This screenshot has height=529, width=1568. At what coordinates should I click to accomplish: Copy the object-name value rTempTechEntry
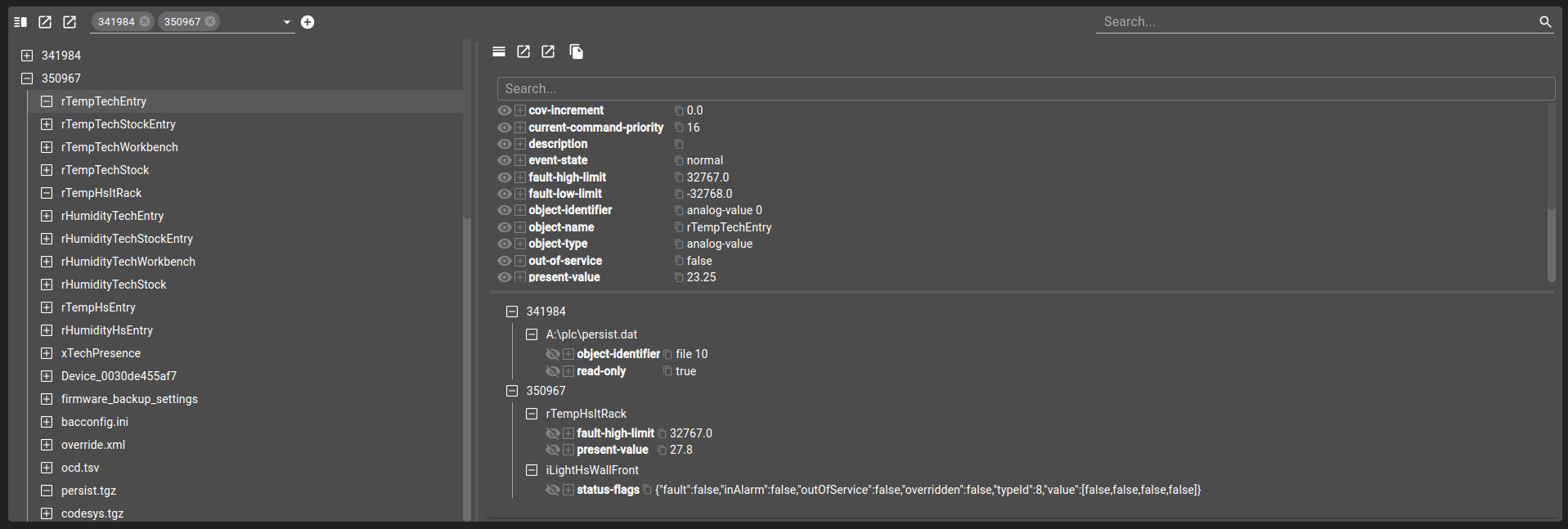679,227
